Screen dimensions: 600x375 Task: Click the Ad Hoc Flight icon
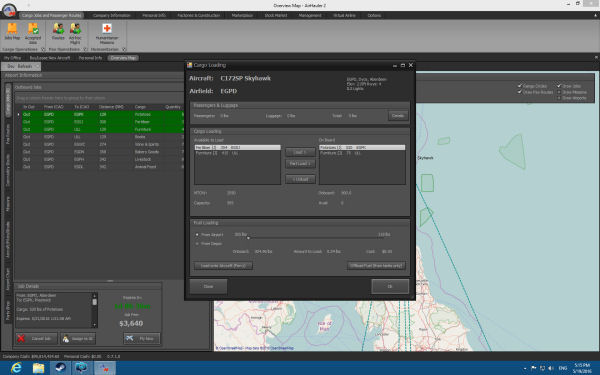pos(75,29)
